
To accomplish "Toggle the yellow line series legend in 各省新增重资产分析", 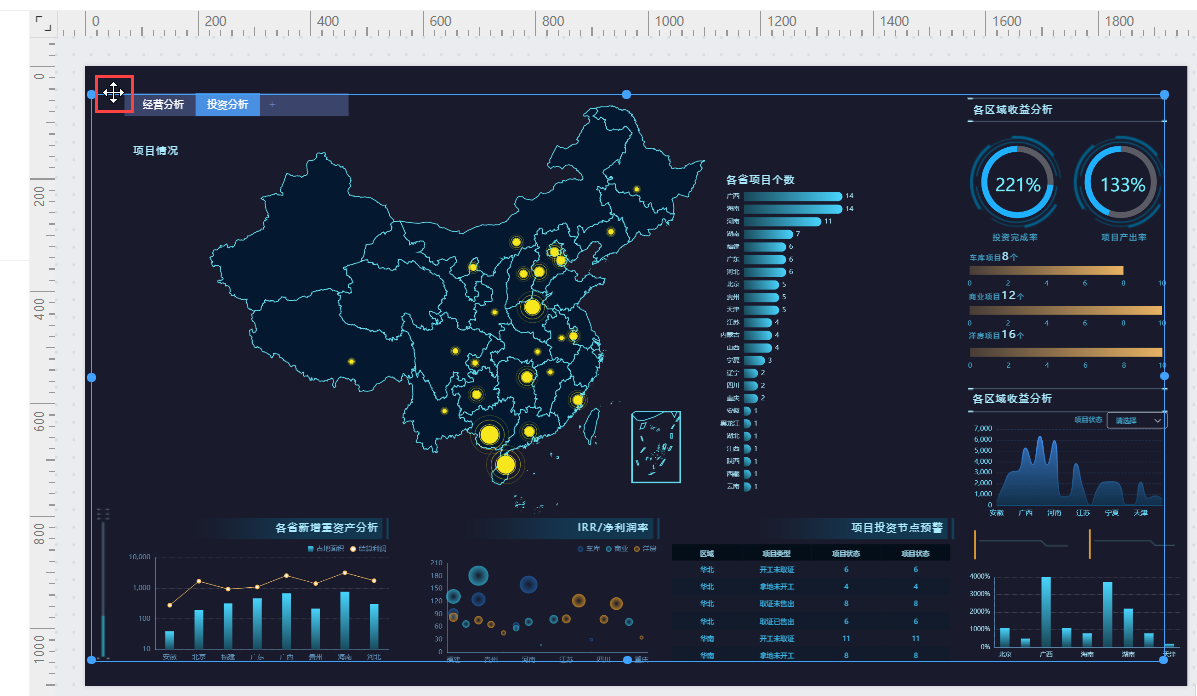I will click(368, 549).
